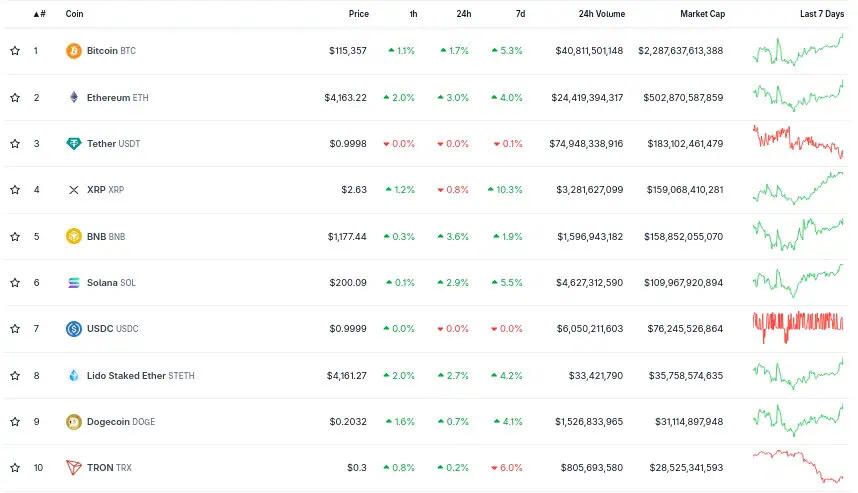This screenshot has height=493, width=858.
Task: Star the TRON row as favorite
Action: click(x=15, y=467)
